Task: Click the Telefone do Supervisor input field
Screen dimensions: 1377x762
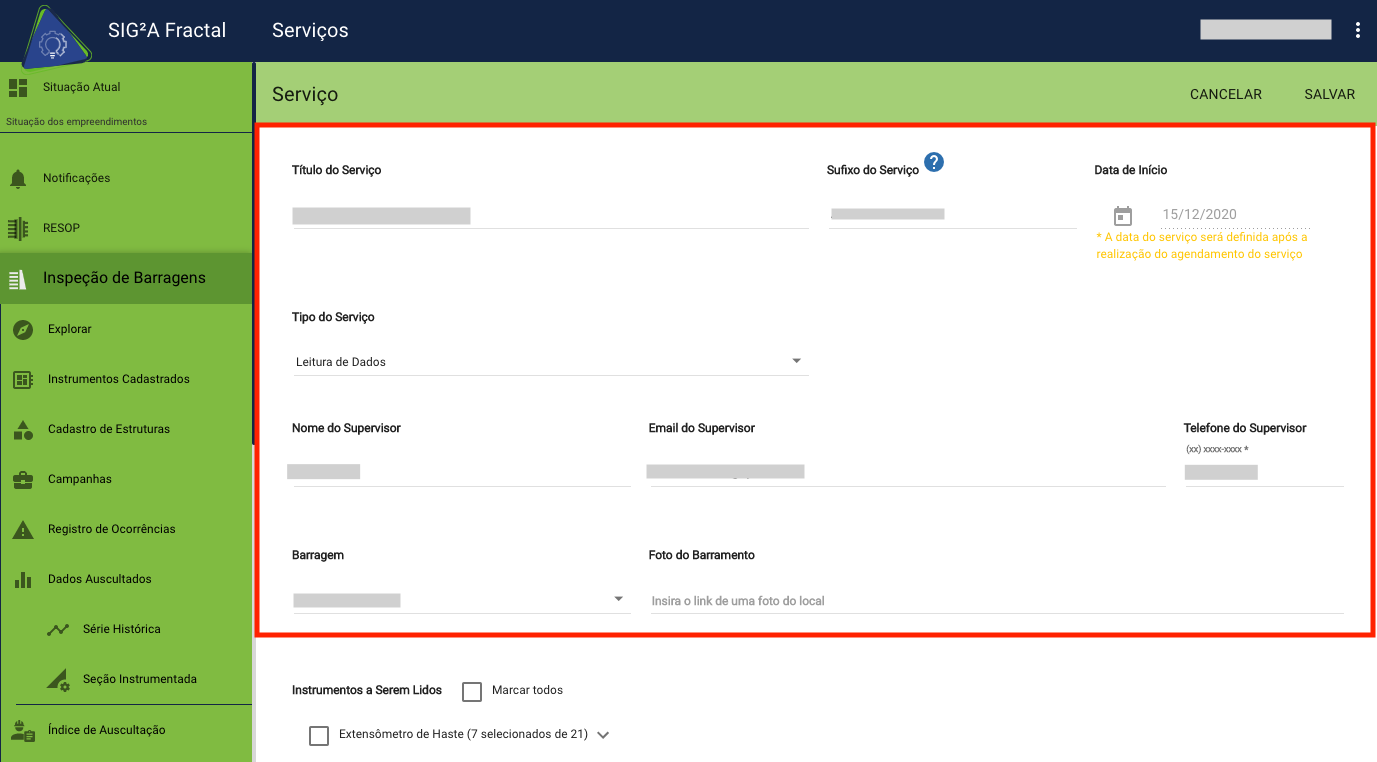Action: (x=1263, y=472)
